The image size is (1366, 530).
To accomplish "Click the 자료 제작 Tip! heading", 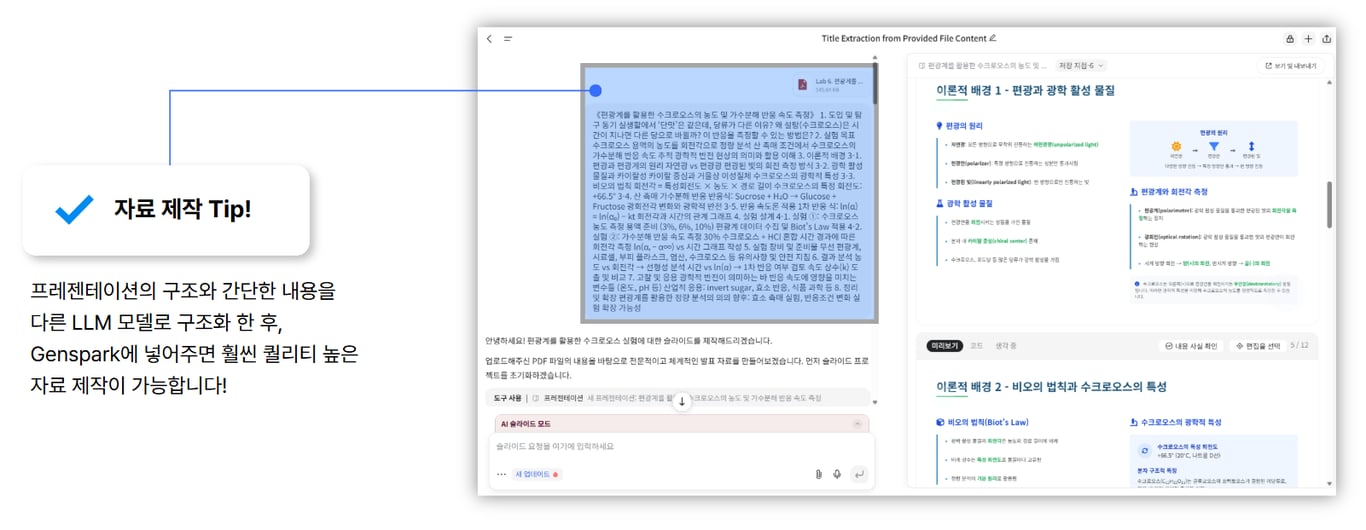I will (182, 209).
